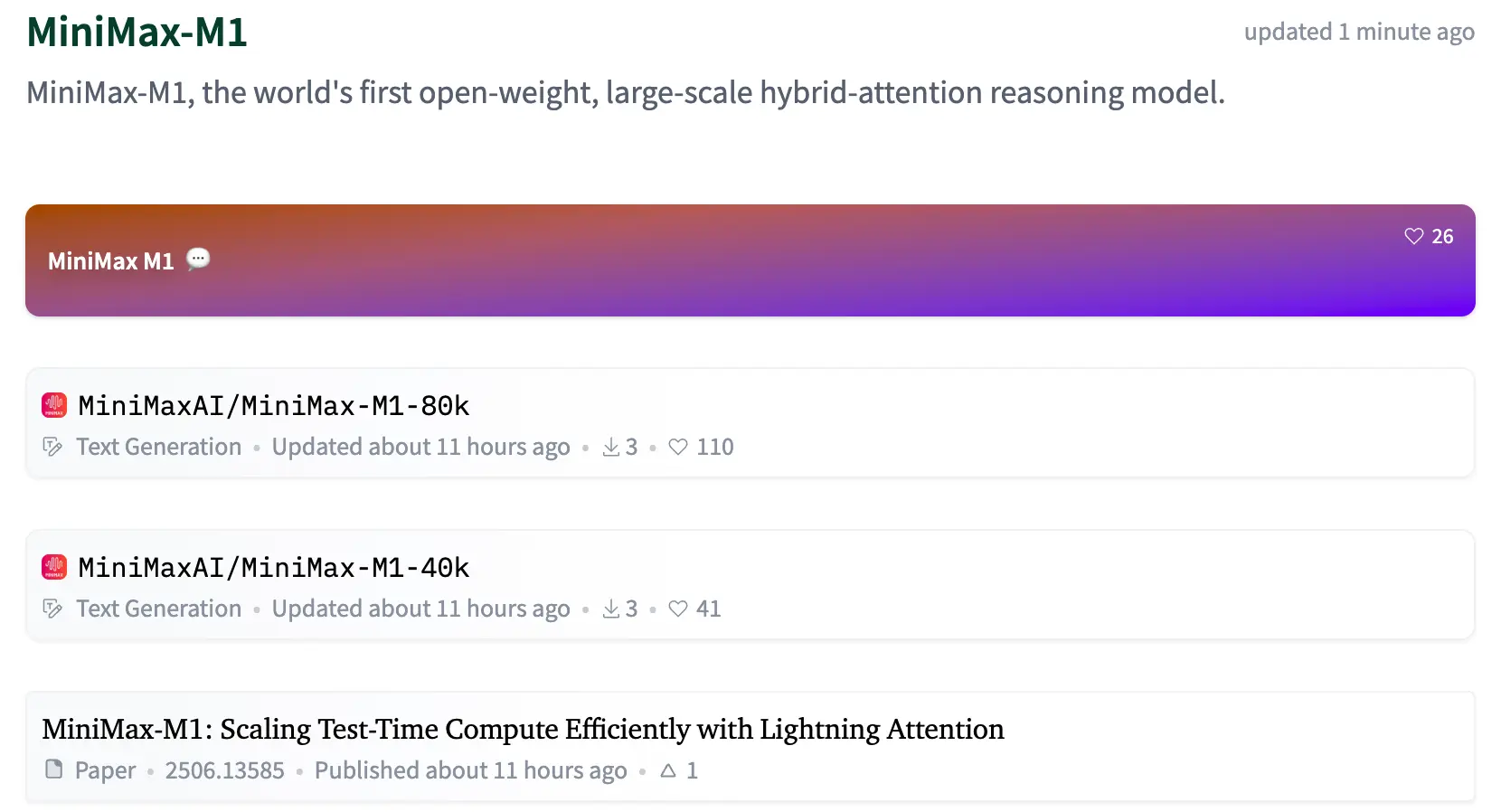Viewport: 1501px width, 812px height.
Task: Click the MiniMaxAI avatar icon for MiniMax-M1-40k
Action: 54,567
